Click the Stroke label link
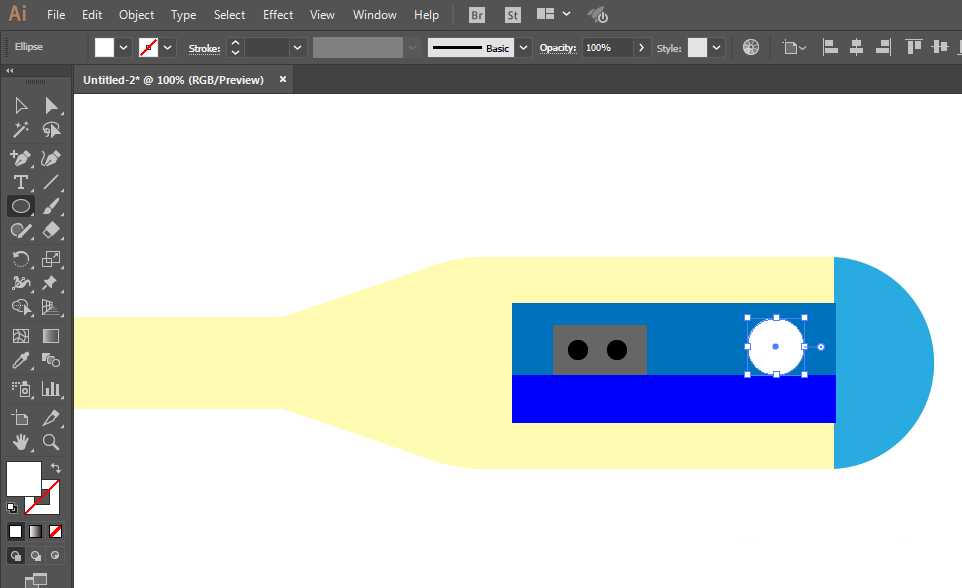The height and width of the screenshot is (588, 962). pos(204,48)
